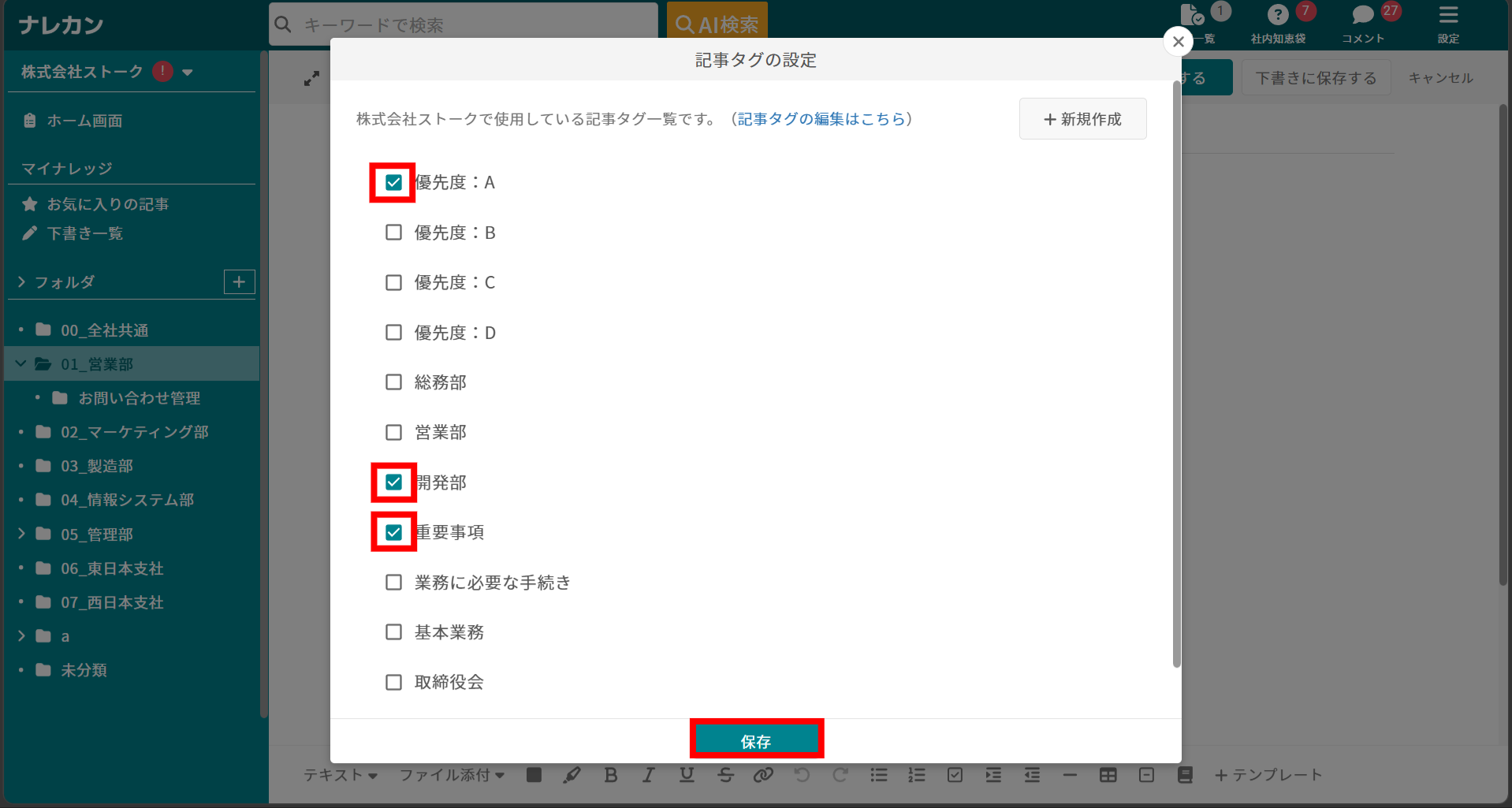Click the テンプレート button

pos(1268,775)
